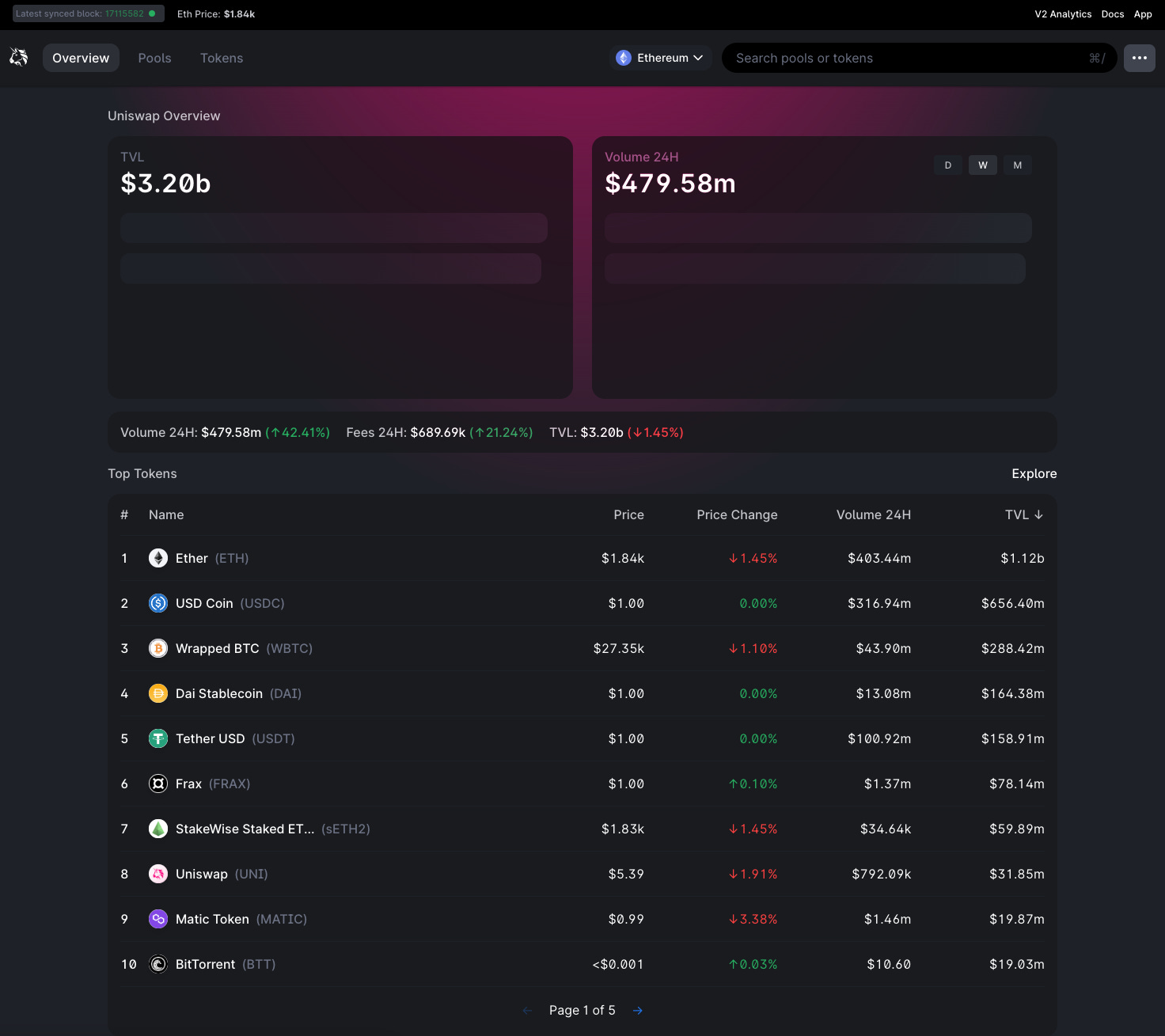Open the three-dots more menu
This screenshot has height=1036, width=1165.
tap(1140, 58)
